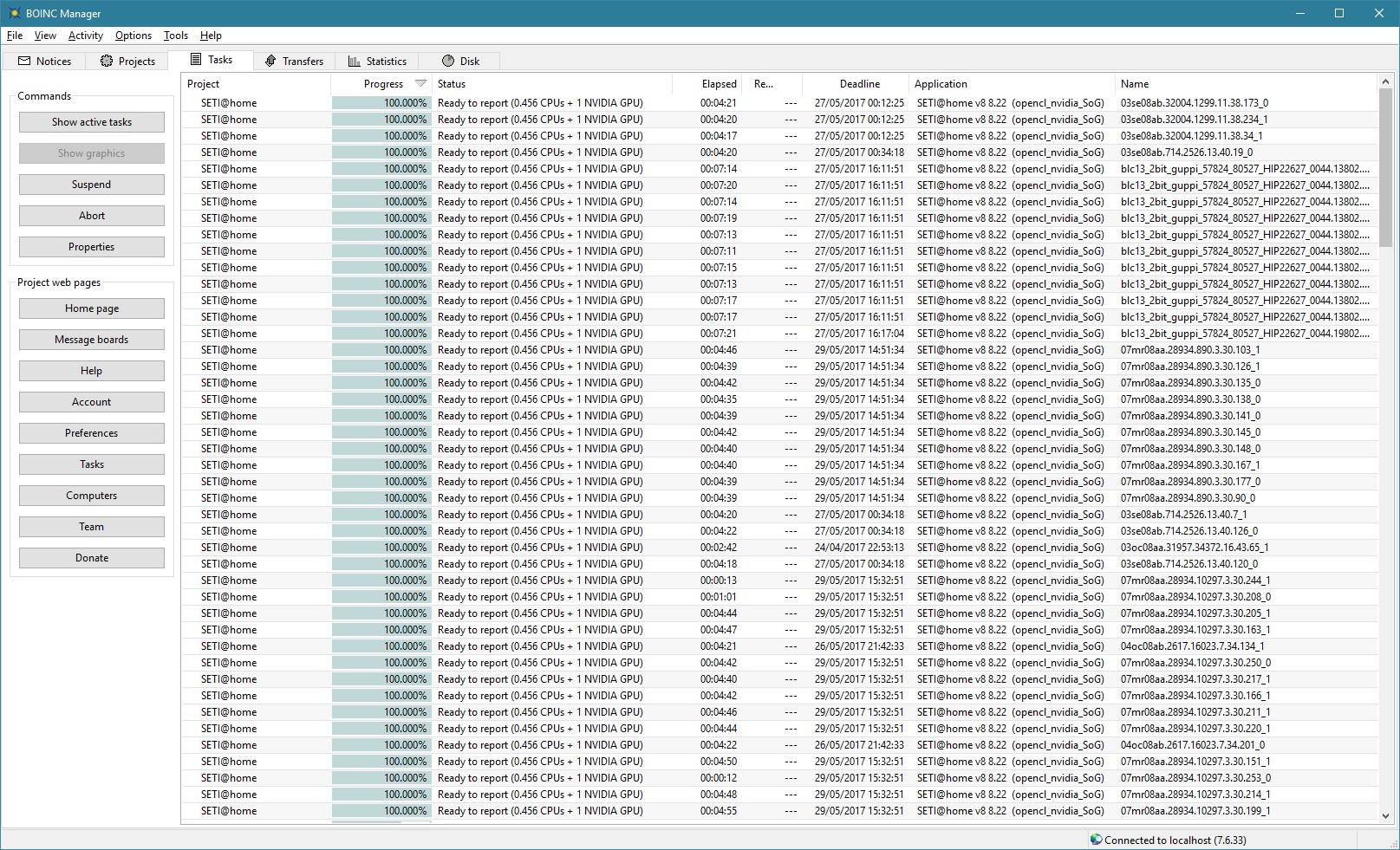This screenshot has height=850, width=1400.
Task: Click the vertical scrollbar down arrow
Action: click(1385, 816)
